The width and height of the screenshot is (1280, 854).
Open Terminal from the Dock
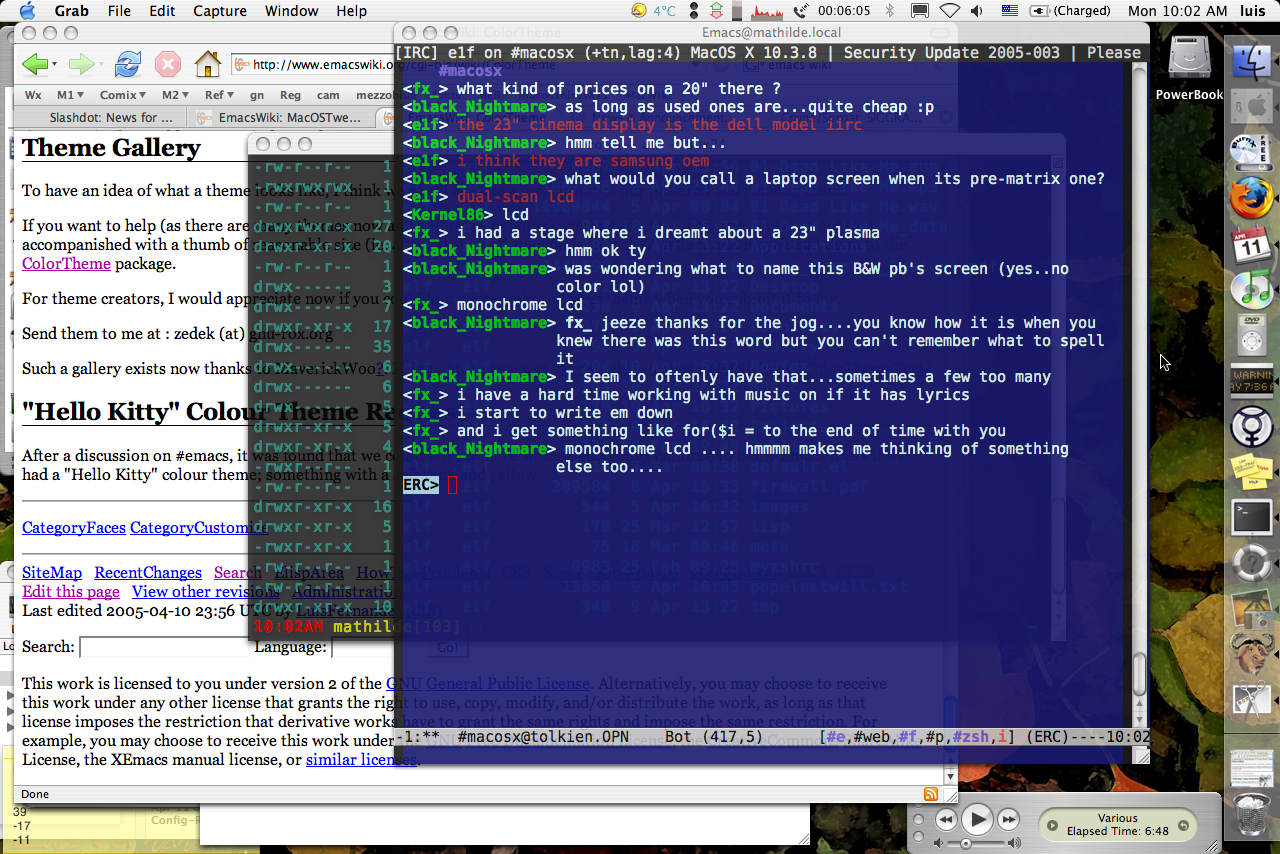coord(1251,518)
